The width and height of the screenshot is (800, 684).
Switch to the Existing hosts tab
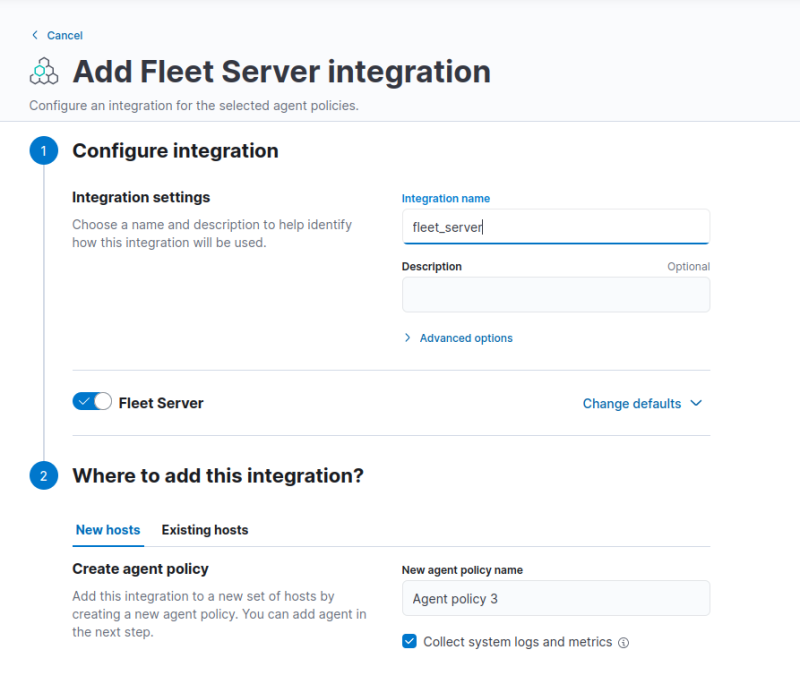tap(205, 530)
